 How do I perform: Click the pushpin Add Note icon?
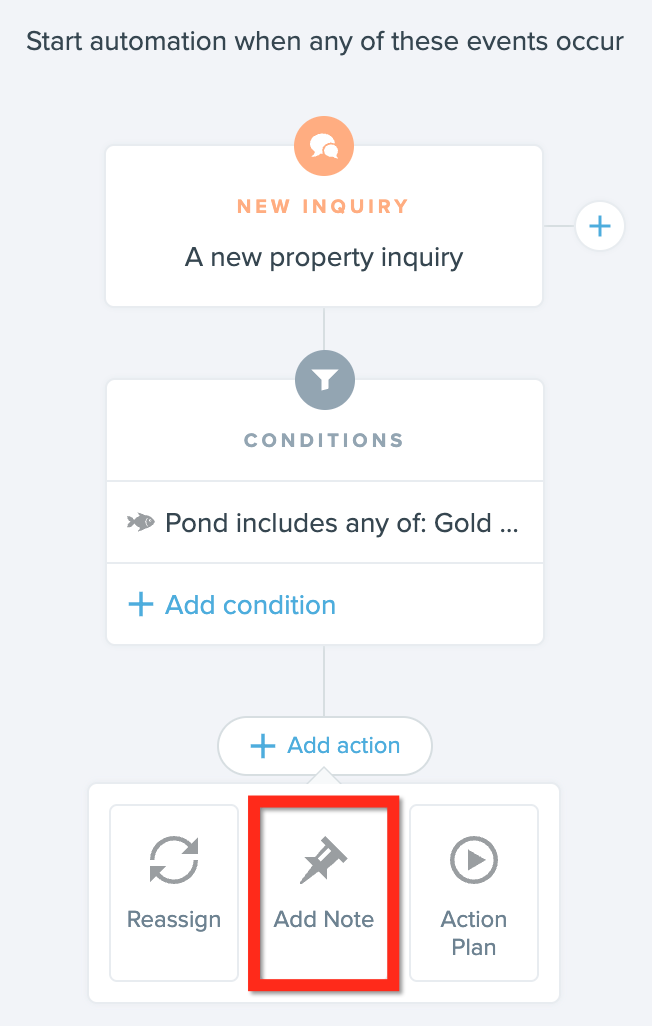(323, 861)
